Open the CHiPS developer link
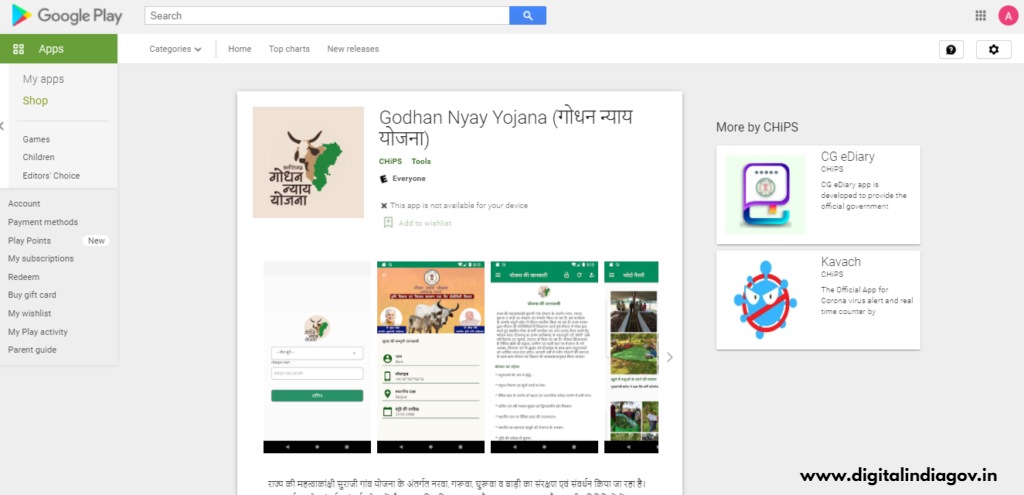Image resolution: width=1024 pixels, height=495 pixels. (x=390, y=161)
